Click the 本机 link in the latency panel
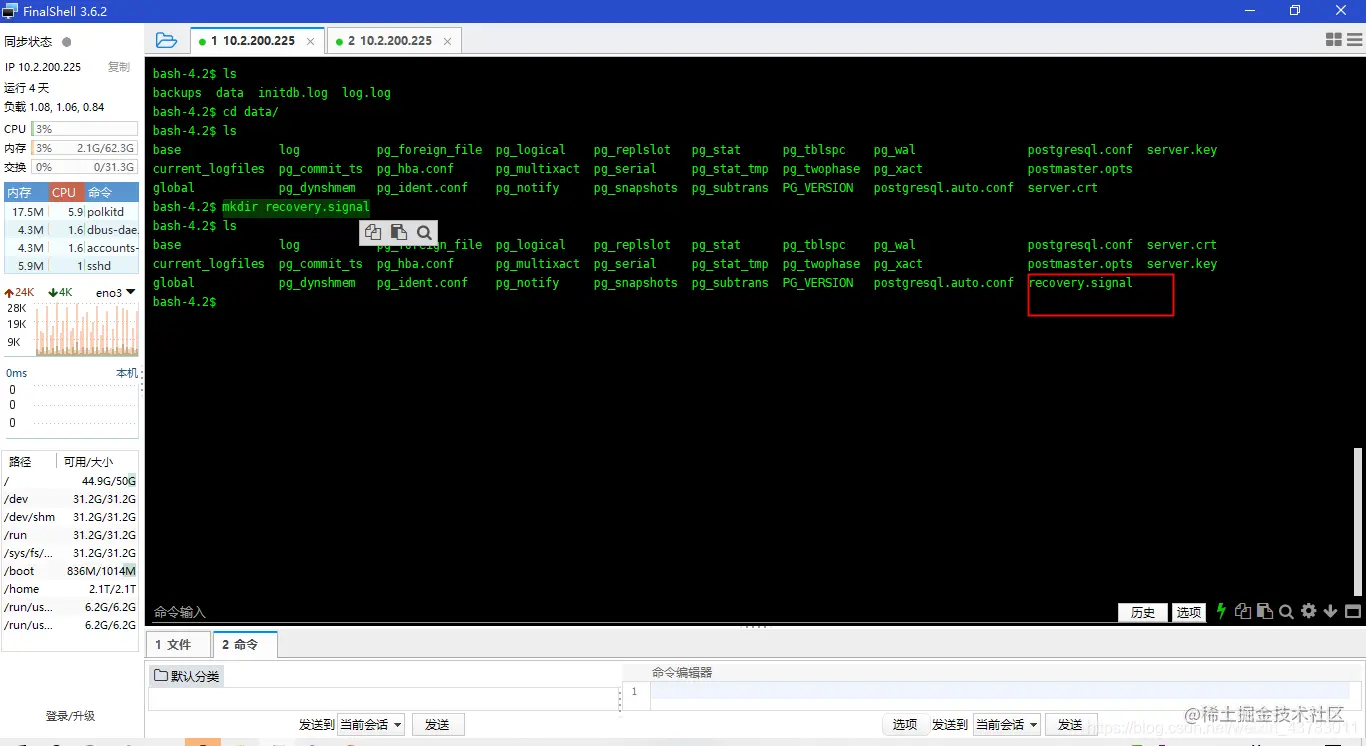 [x=127, y=373]
